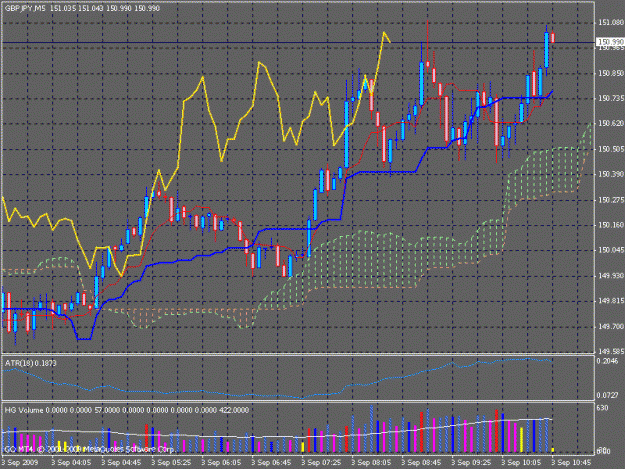Click the 150.160 price axis label
Image resolution: width=625 pixels, height=469 pixels.
click(x=611, y=225)
